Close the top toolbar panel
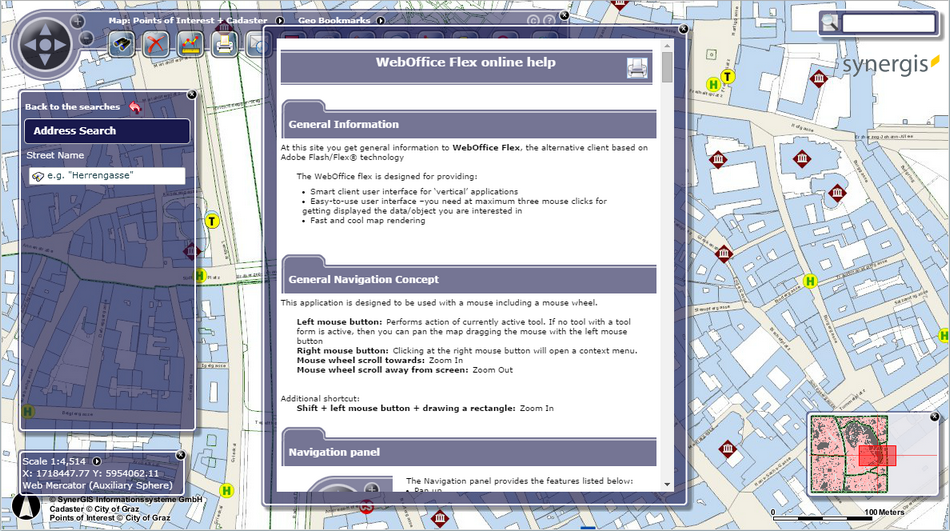 tap(563, 16)
